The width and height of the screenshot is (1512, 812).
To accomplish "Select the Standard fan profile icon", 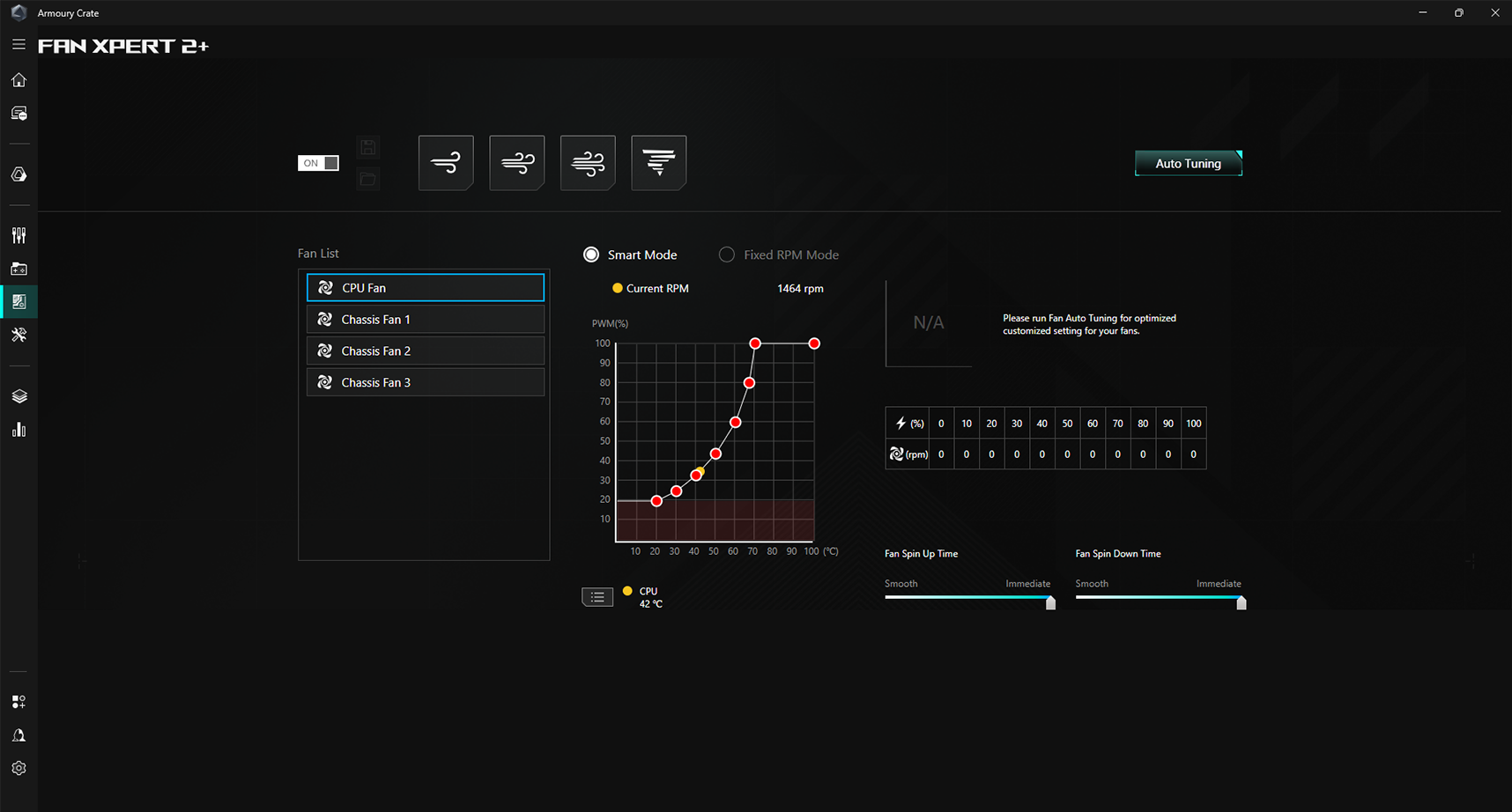I will pyautogui.click(x=517, y=163).
